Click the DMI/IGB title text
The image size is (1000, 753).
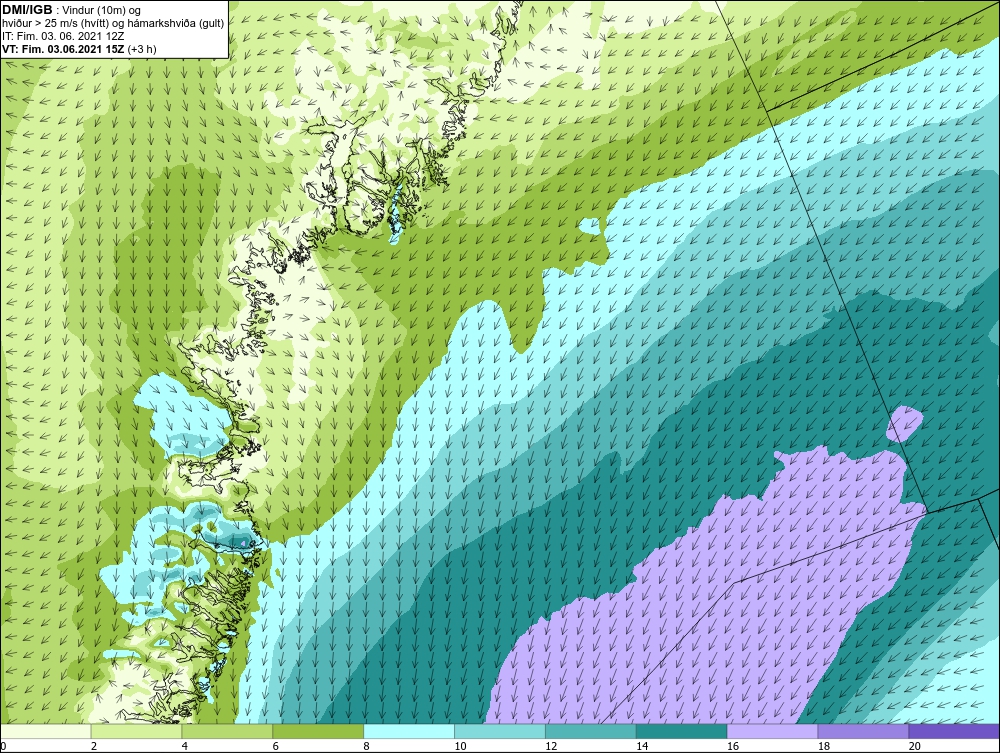pyautogui.click(x=27, y=10)
